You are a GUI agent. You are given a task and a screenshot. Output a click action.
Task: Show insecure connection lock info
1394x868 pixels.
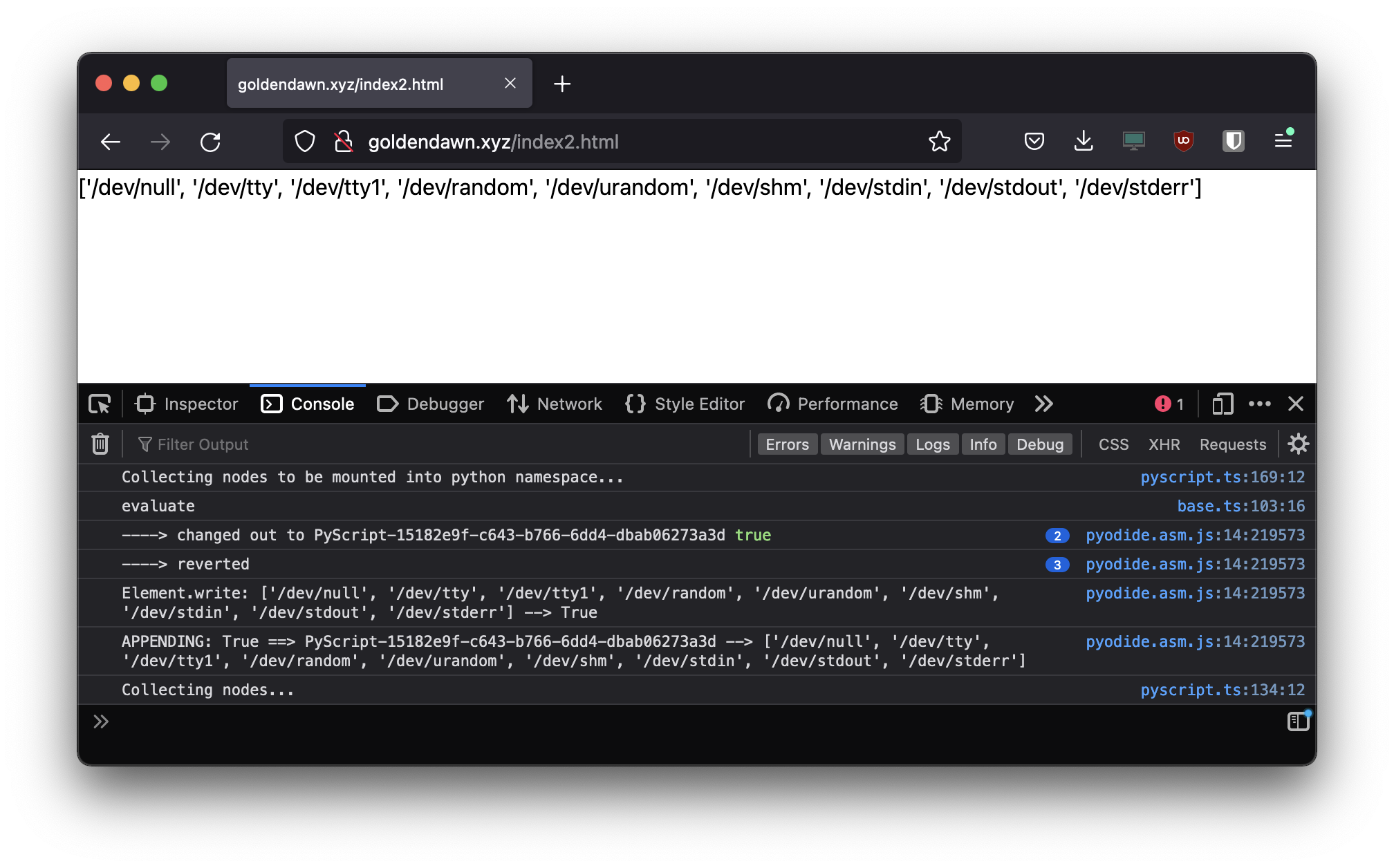(344, 142)
